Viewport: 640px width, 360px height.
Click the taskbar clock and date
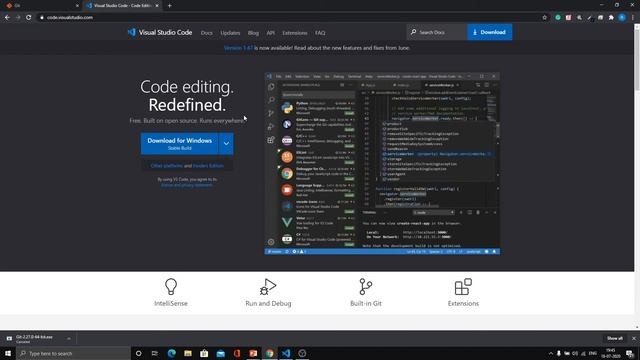click(x=611, y=353)
